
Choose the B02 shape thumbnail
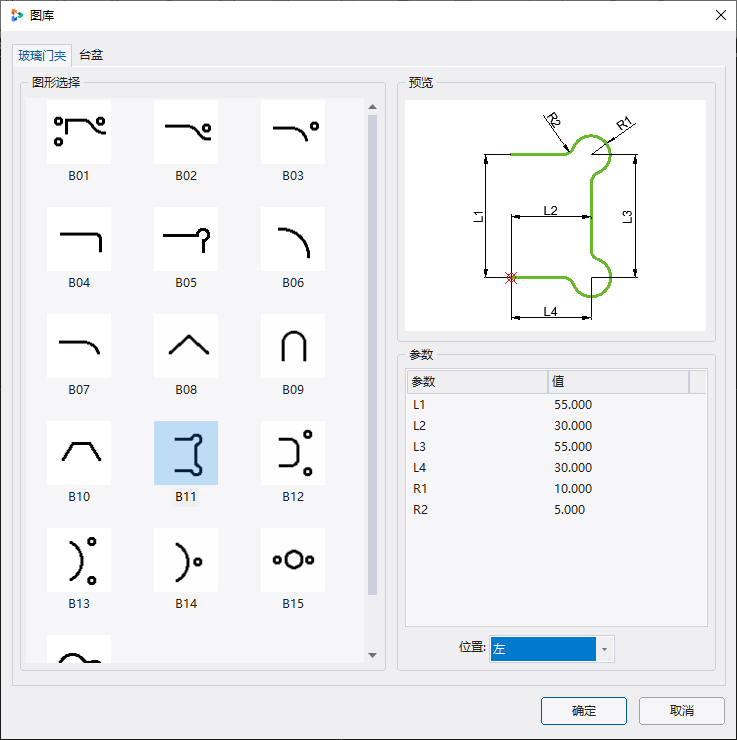click(186, 132)
